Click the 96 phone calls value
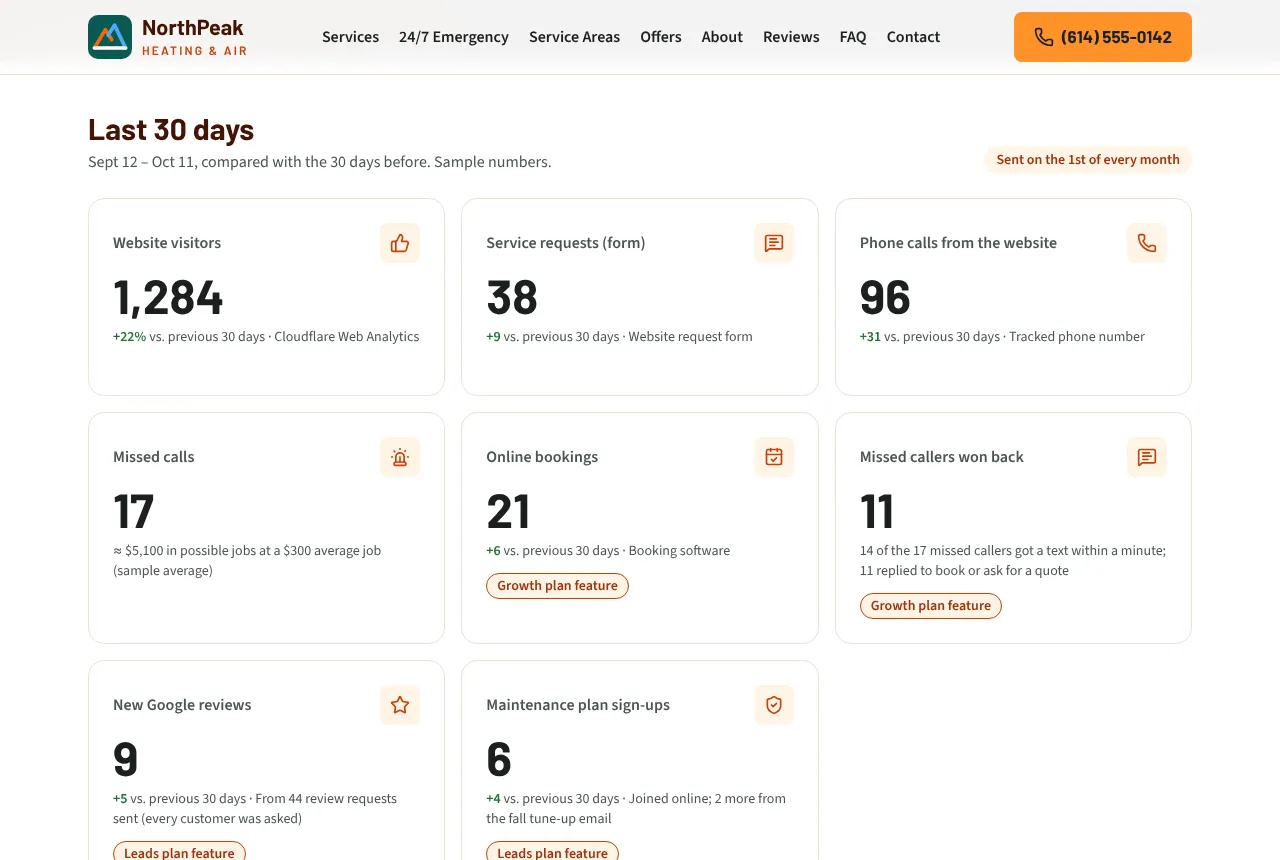Viewport: 1280px width, 860px height. 885,297
